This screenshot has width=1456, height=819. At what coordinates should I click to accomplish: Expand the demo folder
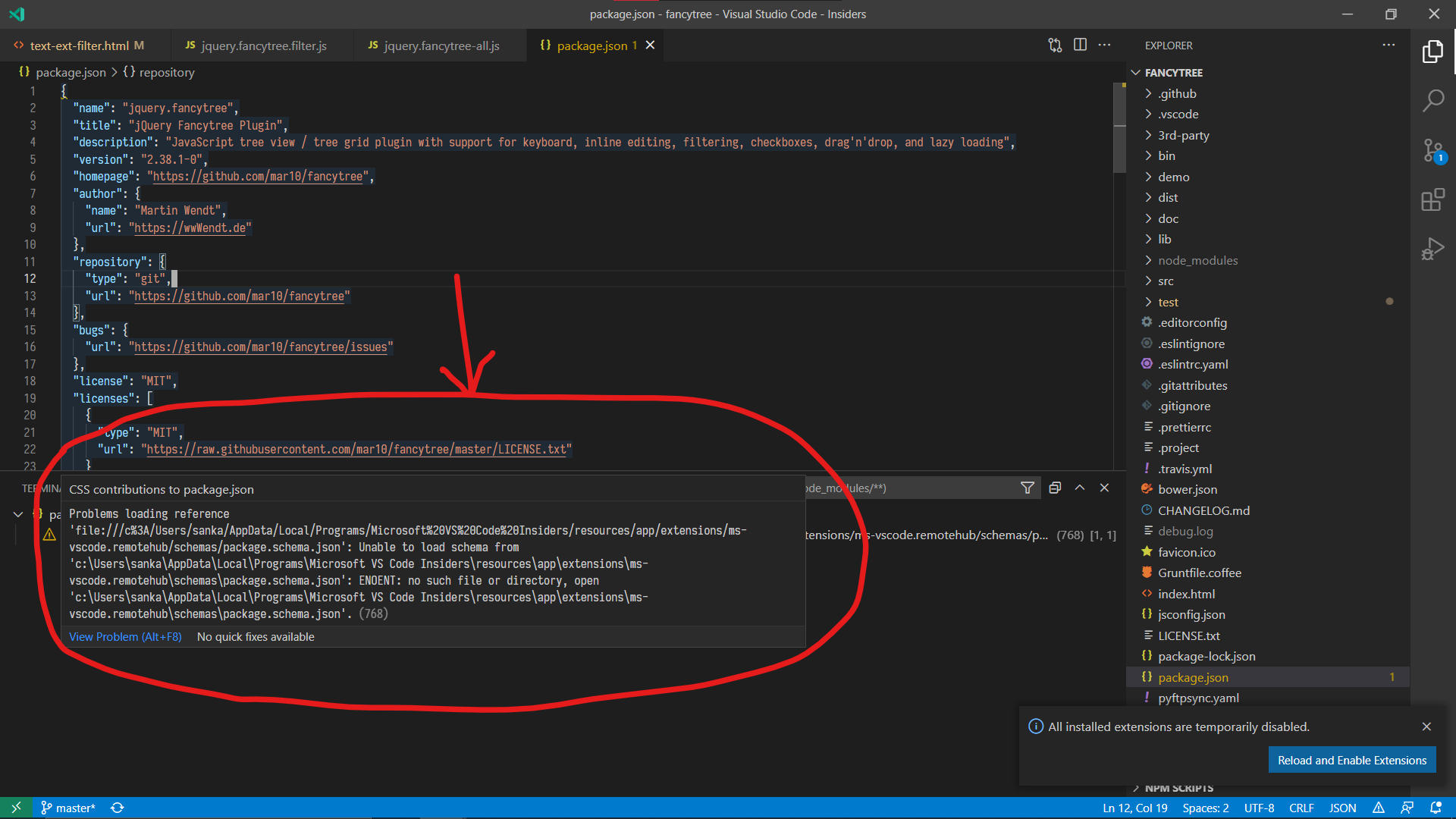(x=1174, y=177)
